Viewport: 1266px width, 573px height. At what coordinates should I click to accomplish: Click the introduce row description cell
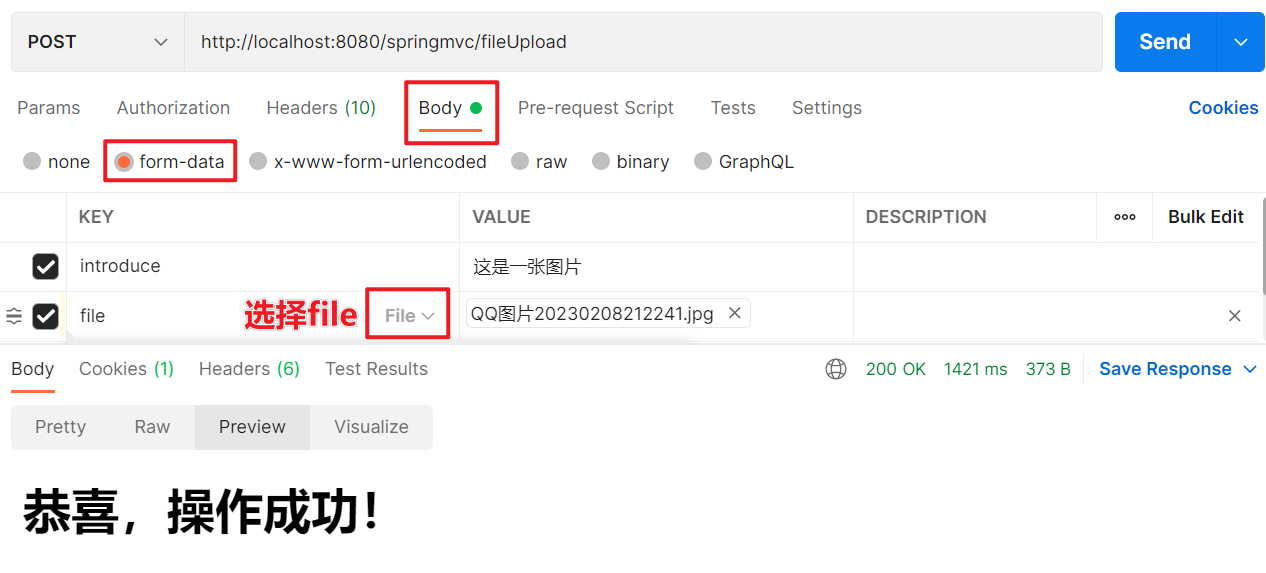1056,266
